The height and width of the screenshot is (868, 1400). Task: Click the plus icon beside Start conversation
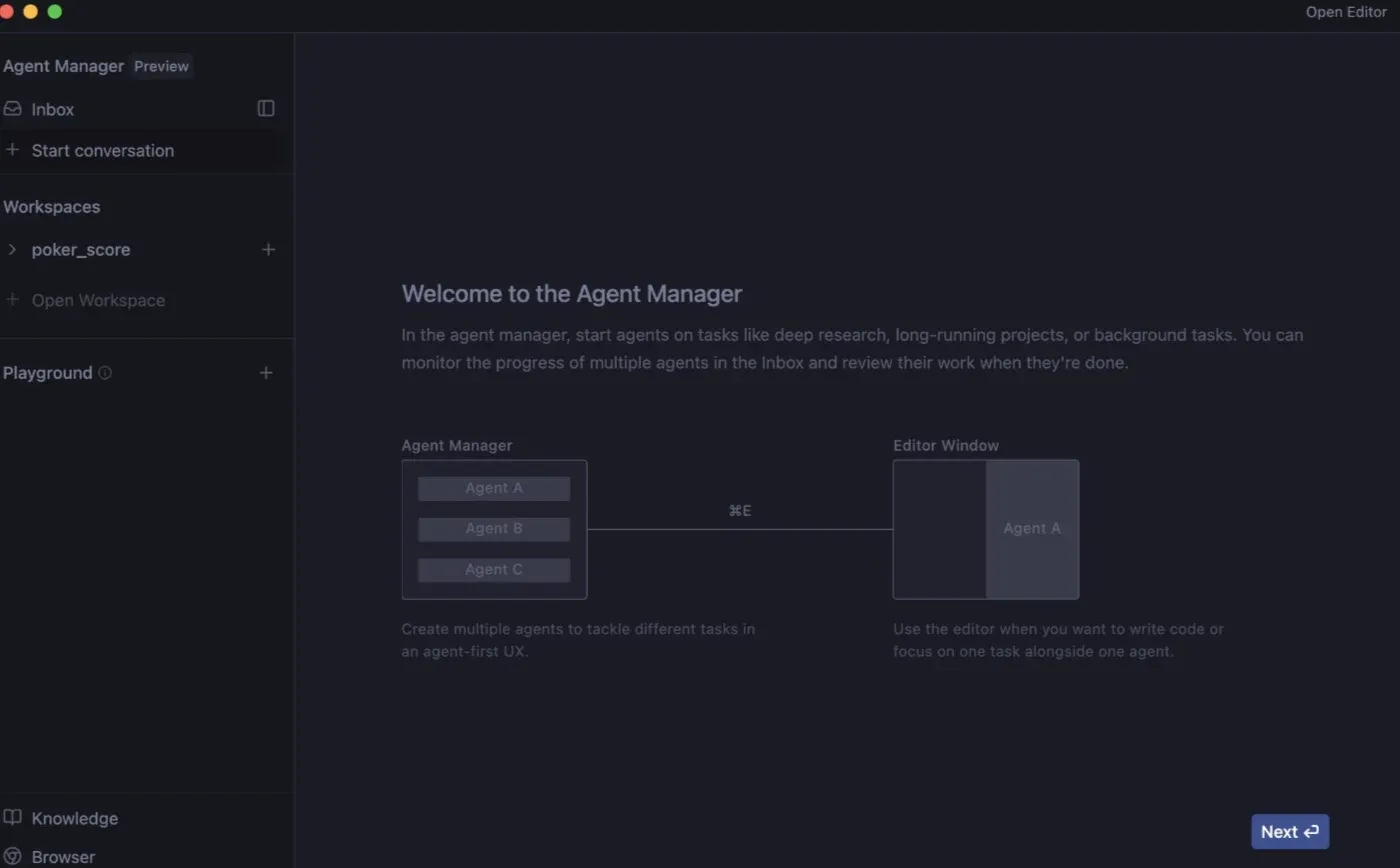pyautogui.click(x=12, y=150)
